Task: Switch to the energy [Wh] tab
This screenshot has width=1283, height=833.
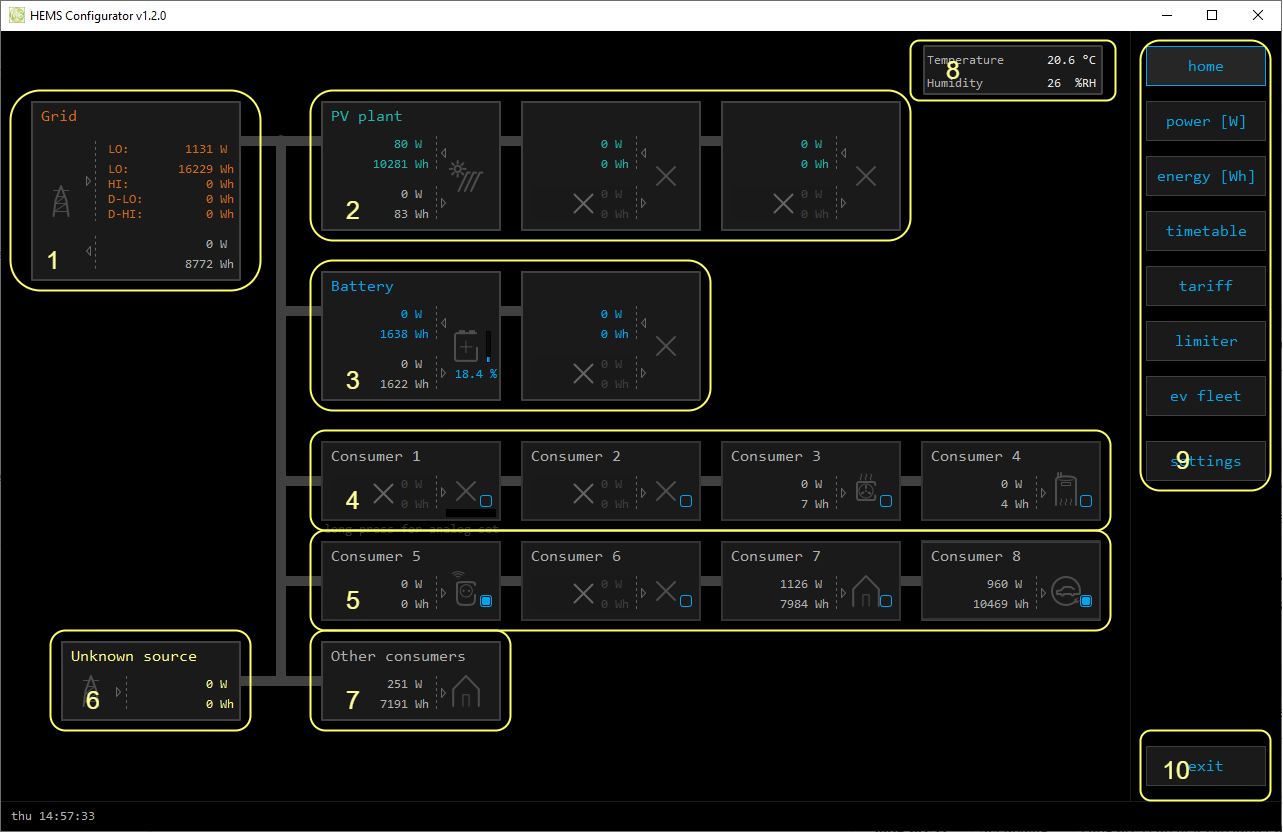Action: coord(1205,176)
